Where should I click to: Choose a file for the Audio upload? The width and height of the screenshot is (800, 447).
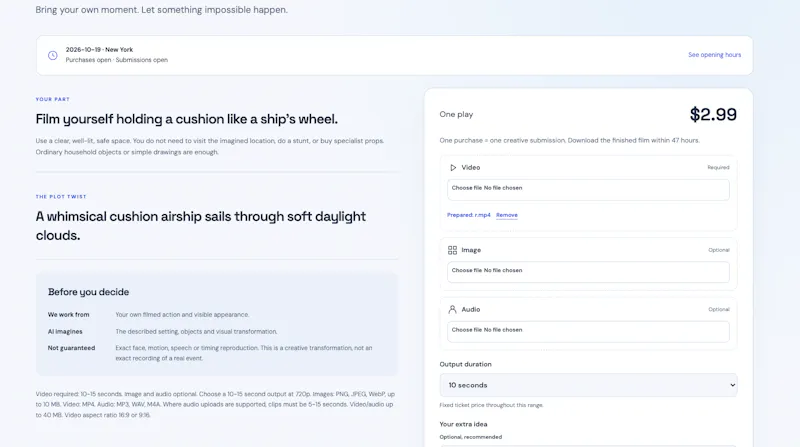[588, 332]
